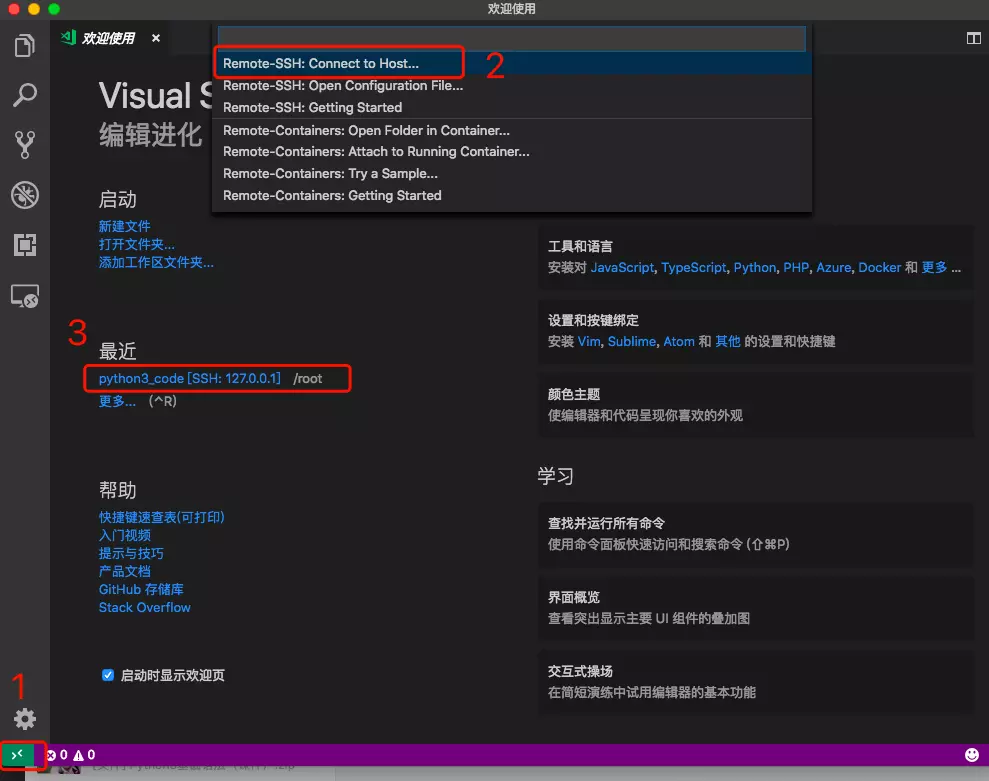Click the JavaScript language link
This screenshot has width=989, height=781.
622,267
